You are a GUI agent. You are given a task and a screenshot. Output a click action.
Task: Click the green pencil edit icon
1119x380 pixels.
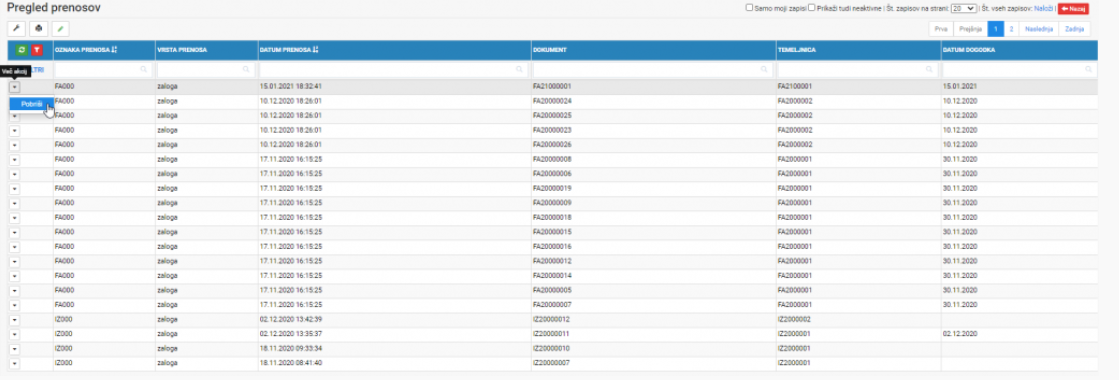(x=61, y=29)
